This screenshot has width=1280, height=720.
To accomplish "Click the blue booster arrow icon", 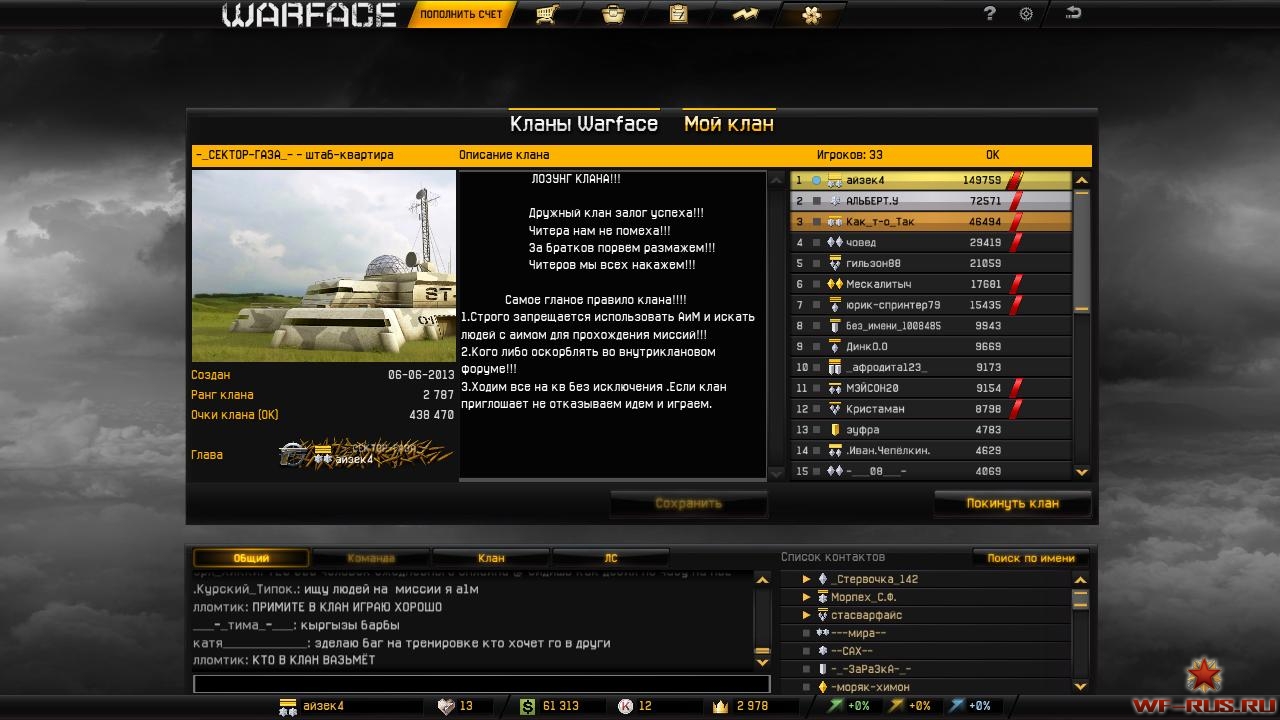I will pos(957,706).
